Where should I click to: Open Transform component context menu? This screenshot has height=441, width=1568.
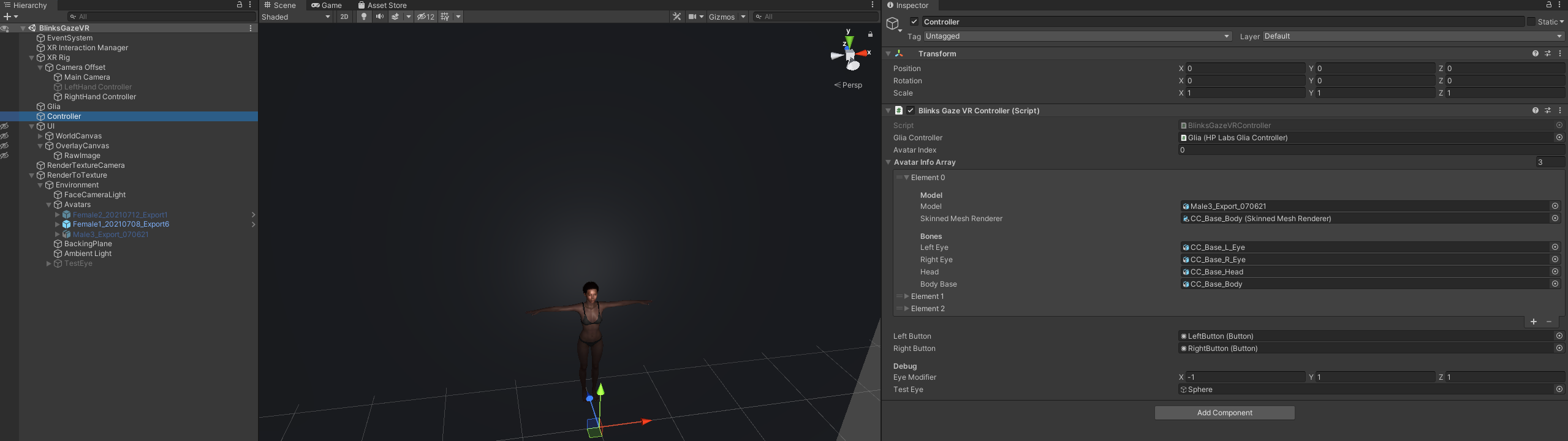(1560, 54)
